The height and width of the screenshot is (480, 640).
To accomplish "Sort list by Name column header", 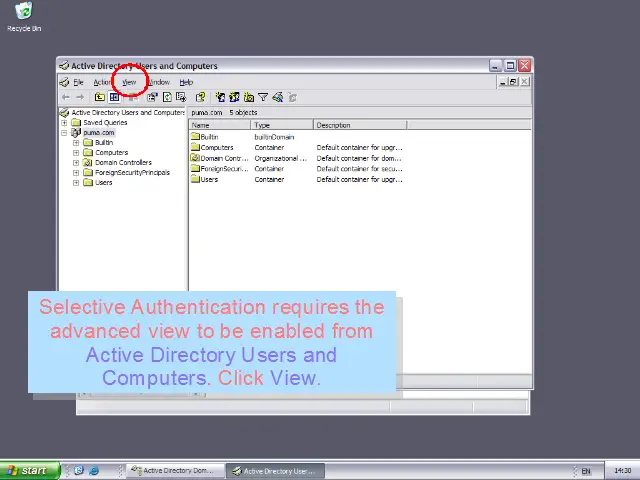I will 220,125.
